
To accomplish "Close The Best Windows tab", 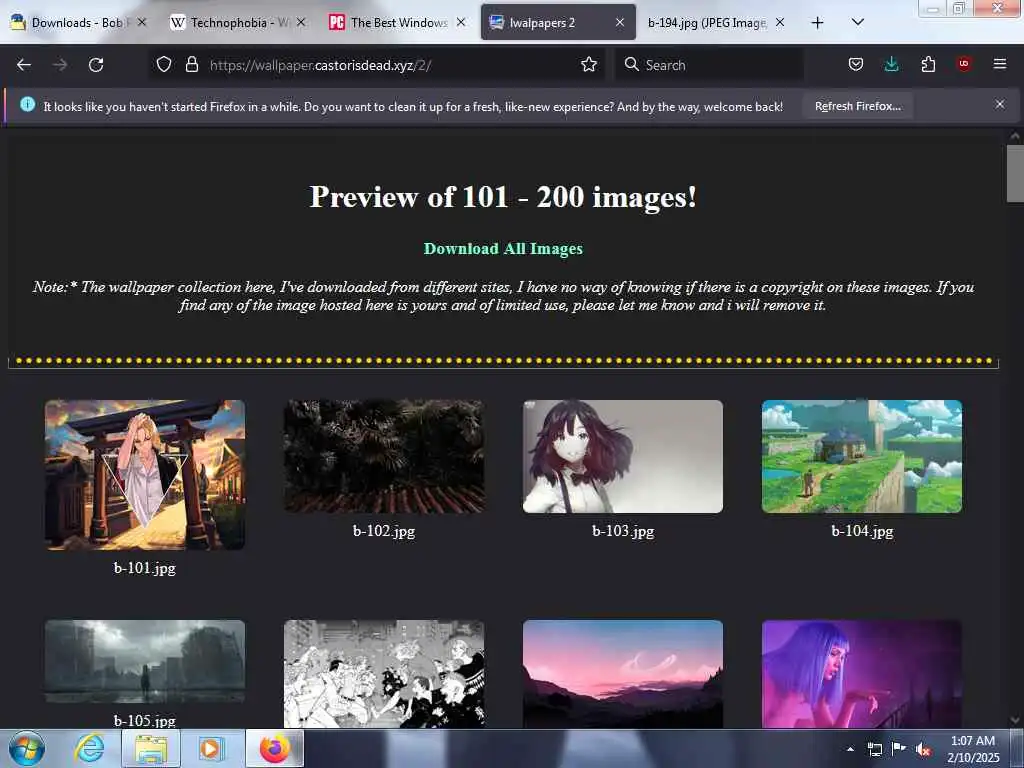I will (x=461, y=22).
